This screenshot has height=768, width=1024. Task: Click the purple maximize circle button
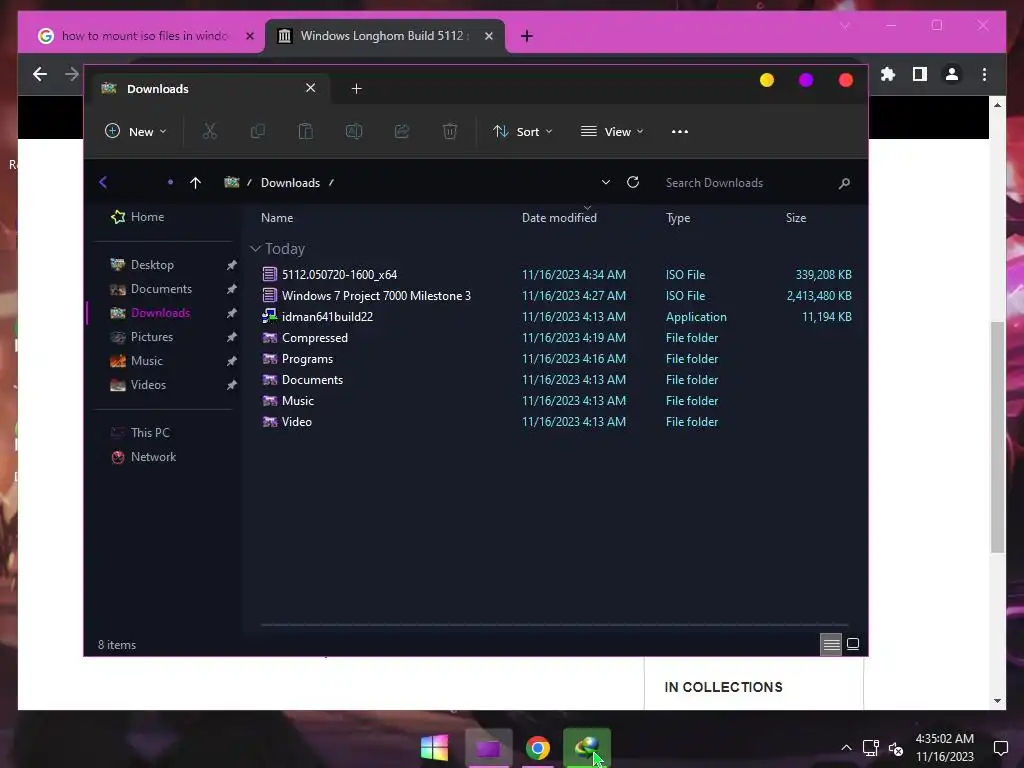(806, 80)
